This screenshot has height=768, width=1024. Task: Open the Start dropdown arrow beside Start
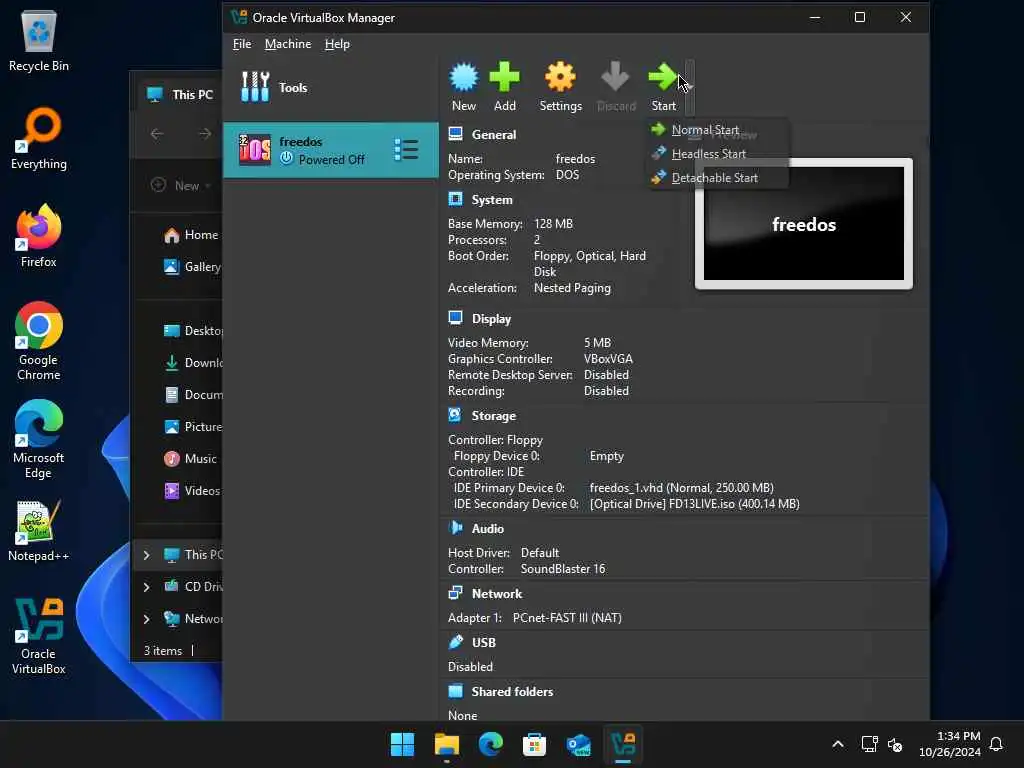click(x=690, y=86)
